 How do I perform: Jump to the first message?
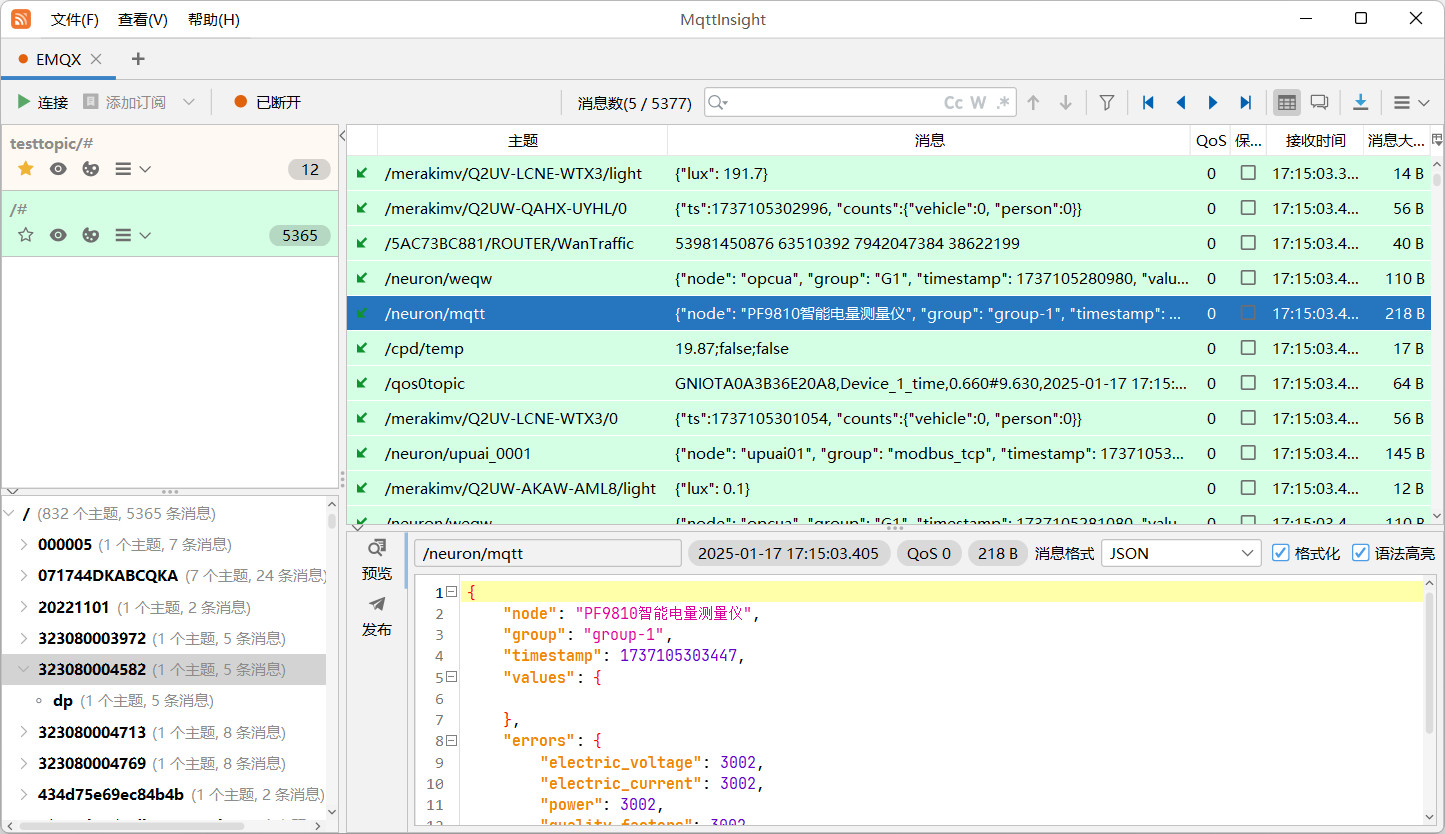(1148, 102)
